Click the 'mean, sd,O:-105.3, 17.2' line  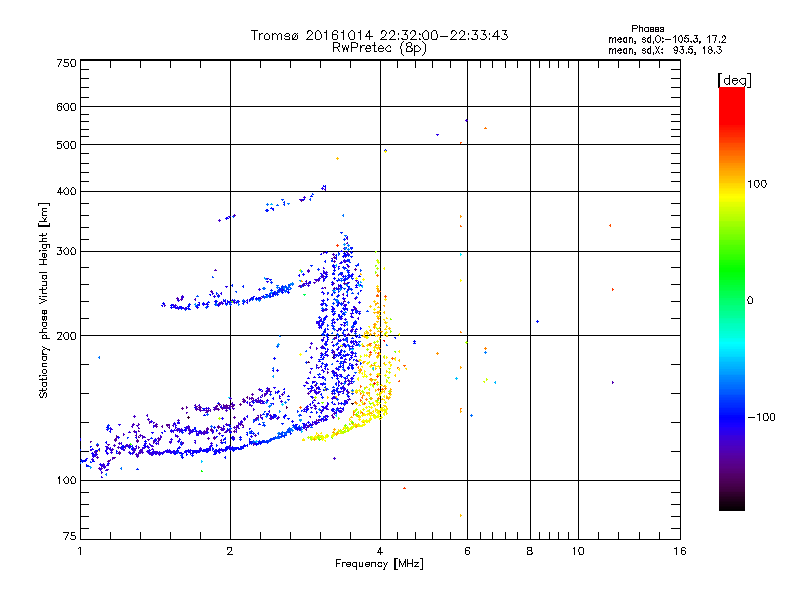click(x=667, y=39)
